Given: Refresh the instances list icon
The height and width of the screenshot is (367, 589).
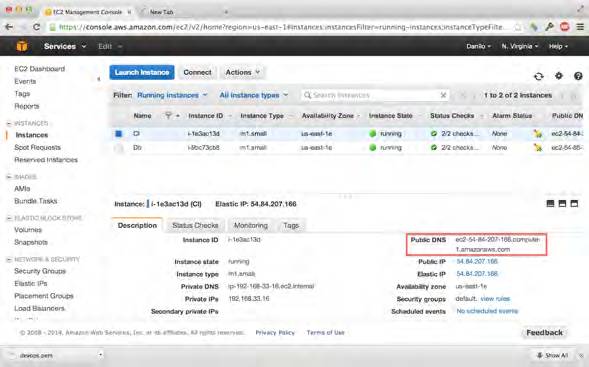Looking at the screenshot, I should (539, 76).
